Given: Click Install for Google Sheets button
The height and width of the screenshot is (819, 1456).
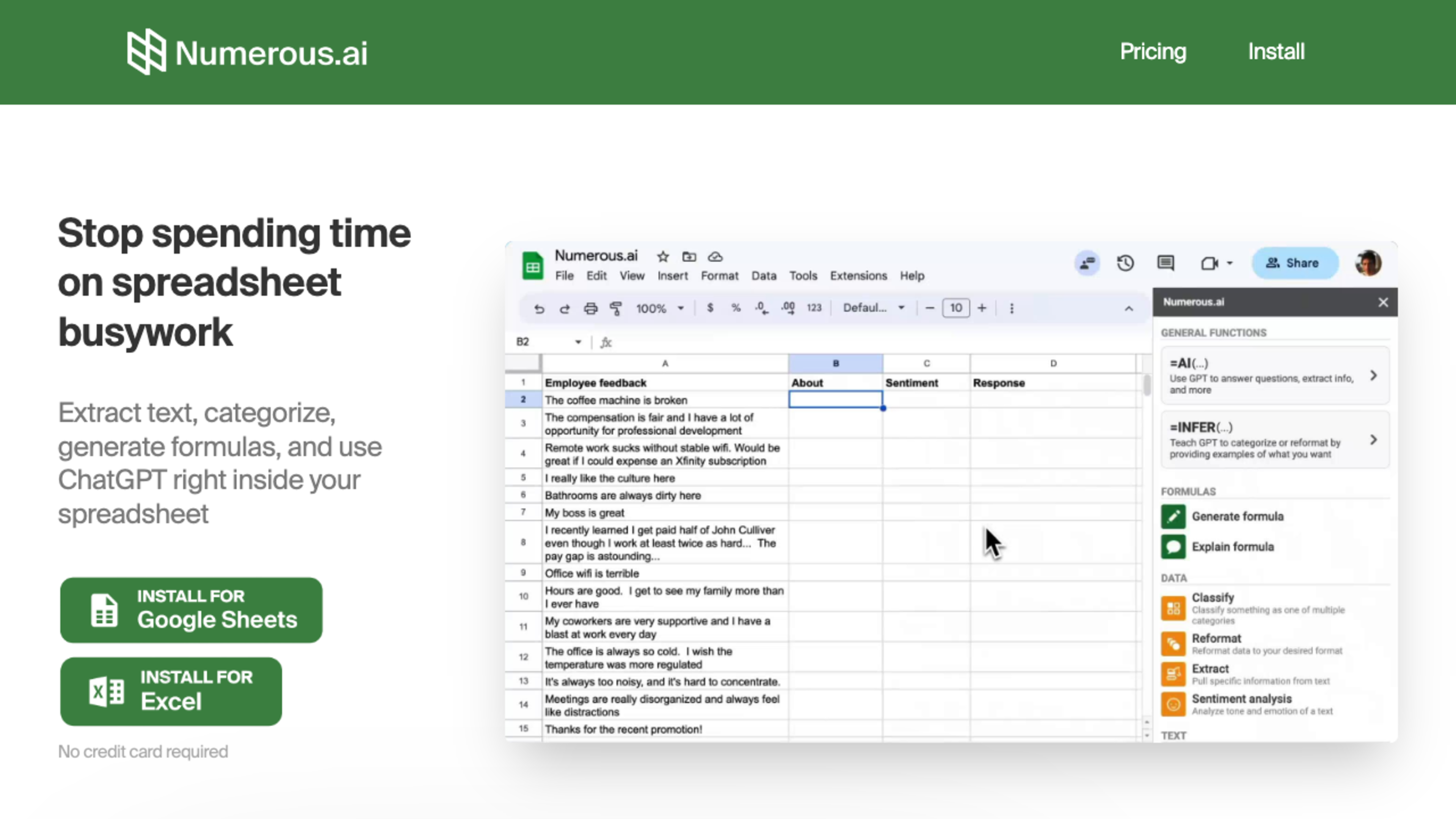Looking at the screenshot, I should pyautogui.click(x=191, y=609).
